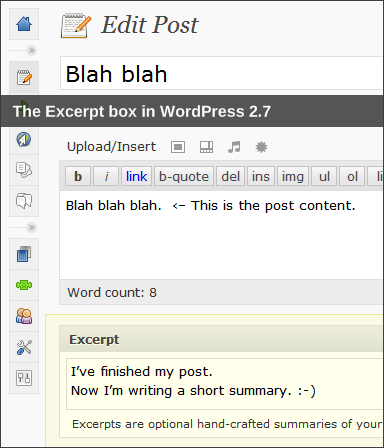Open the Plugins sidebar icon
This screenshot has width=384, height=448.
click(x=24, y=285)
